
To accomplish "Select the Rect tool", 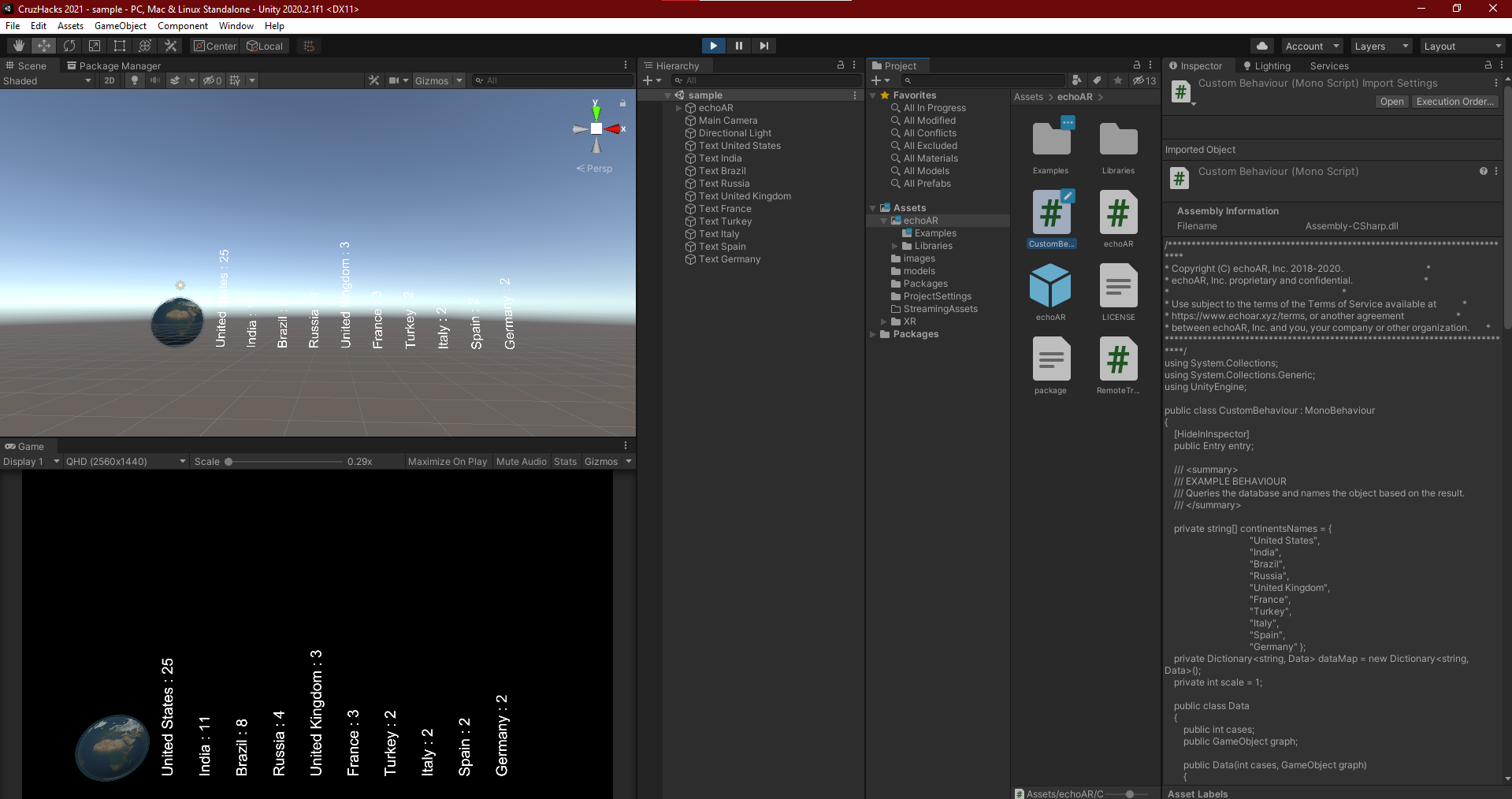I will (120, 46).
